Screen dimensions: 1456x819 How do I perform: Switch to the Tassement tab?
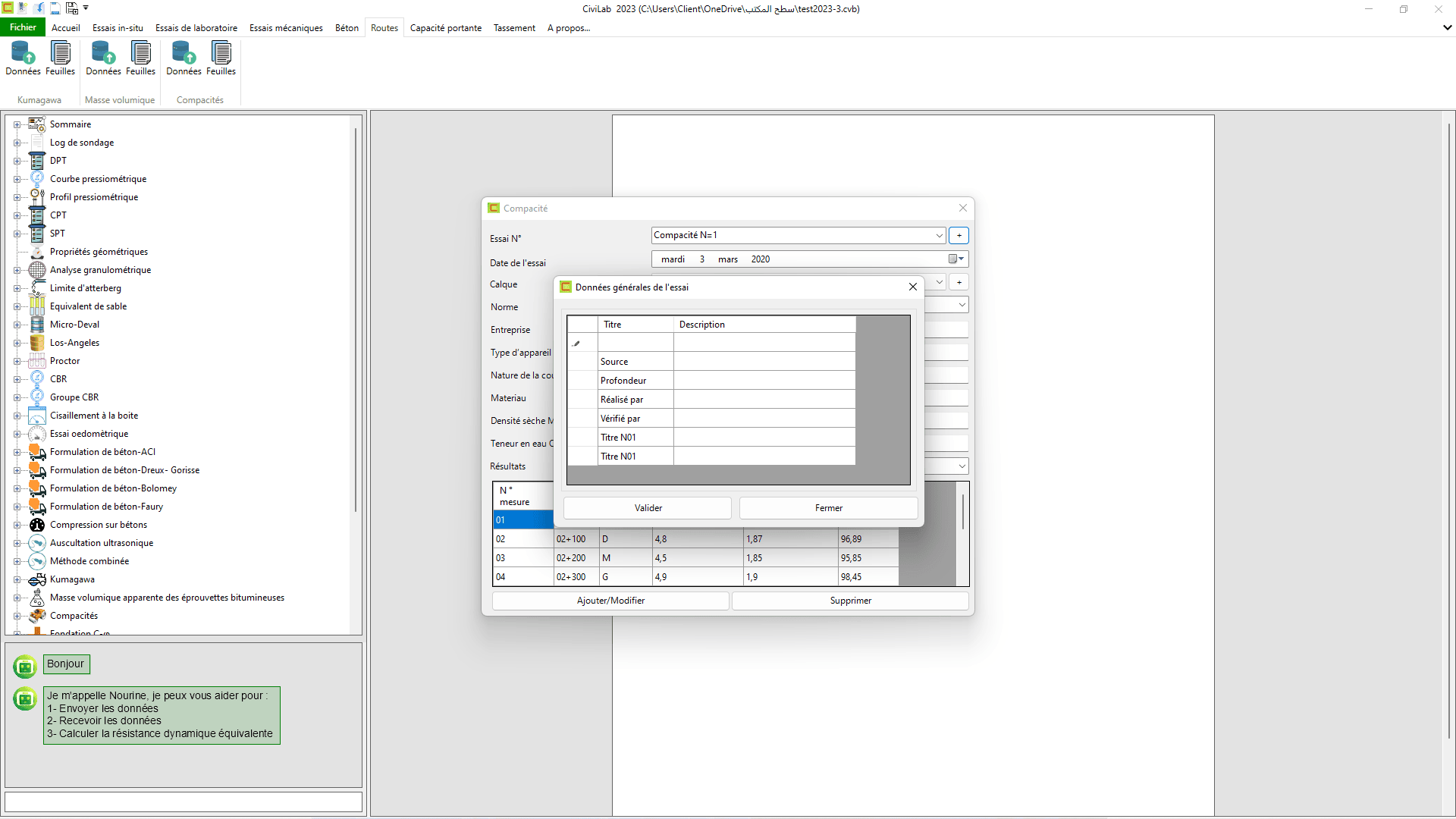(x=514, y=28)
